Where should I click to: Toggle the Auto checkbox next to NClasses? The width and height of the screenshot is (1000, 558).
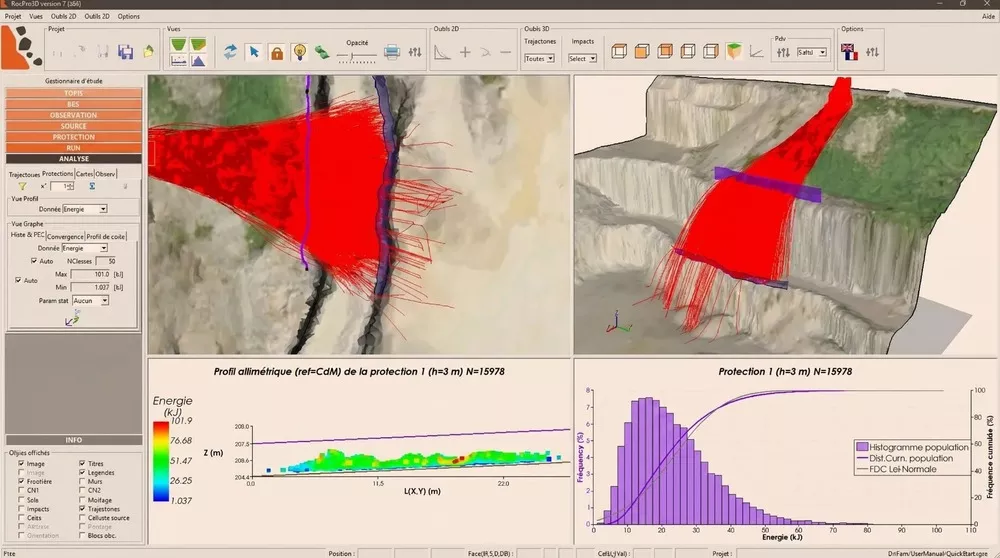34,261
